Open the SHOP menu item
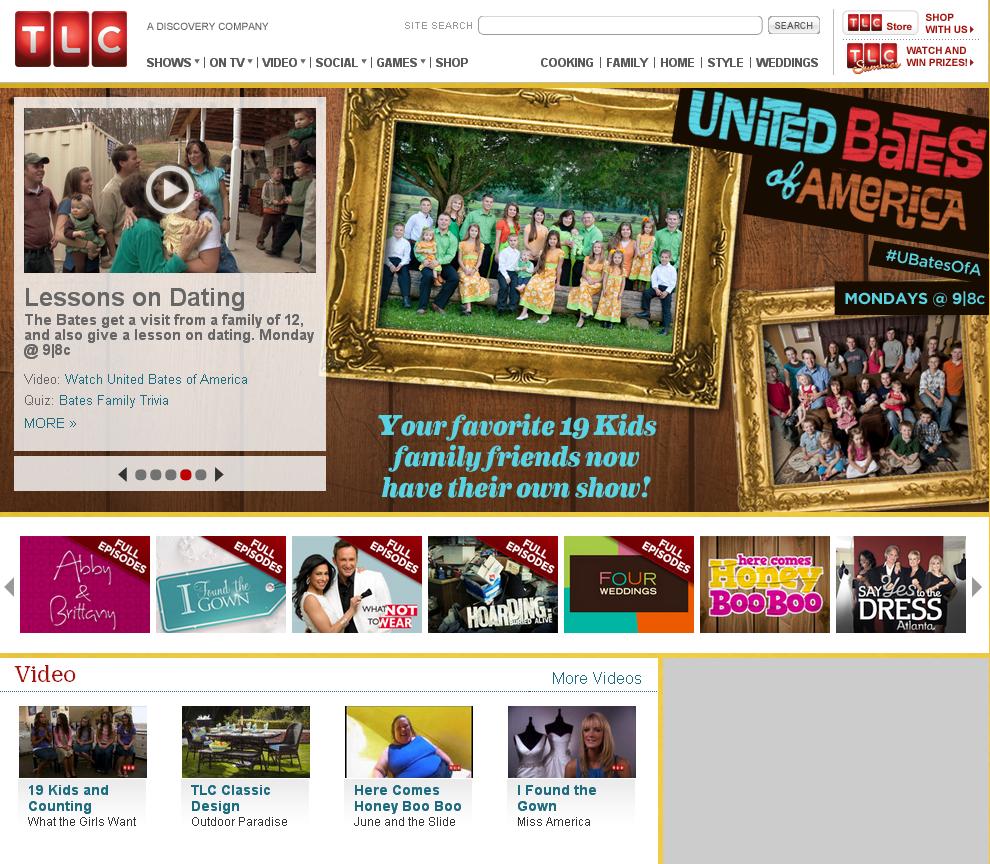 pyautogui.click(x=451, y=63)
